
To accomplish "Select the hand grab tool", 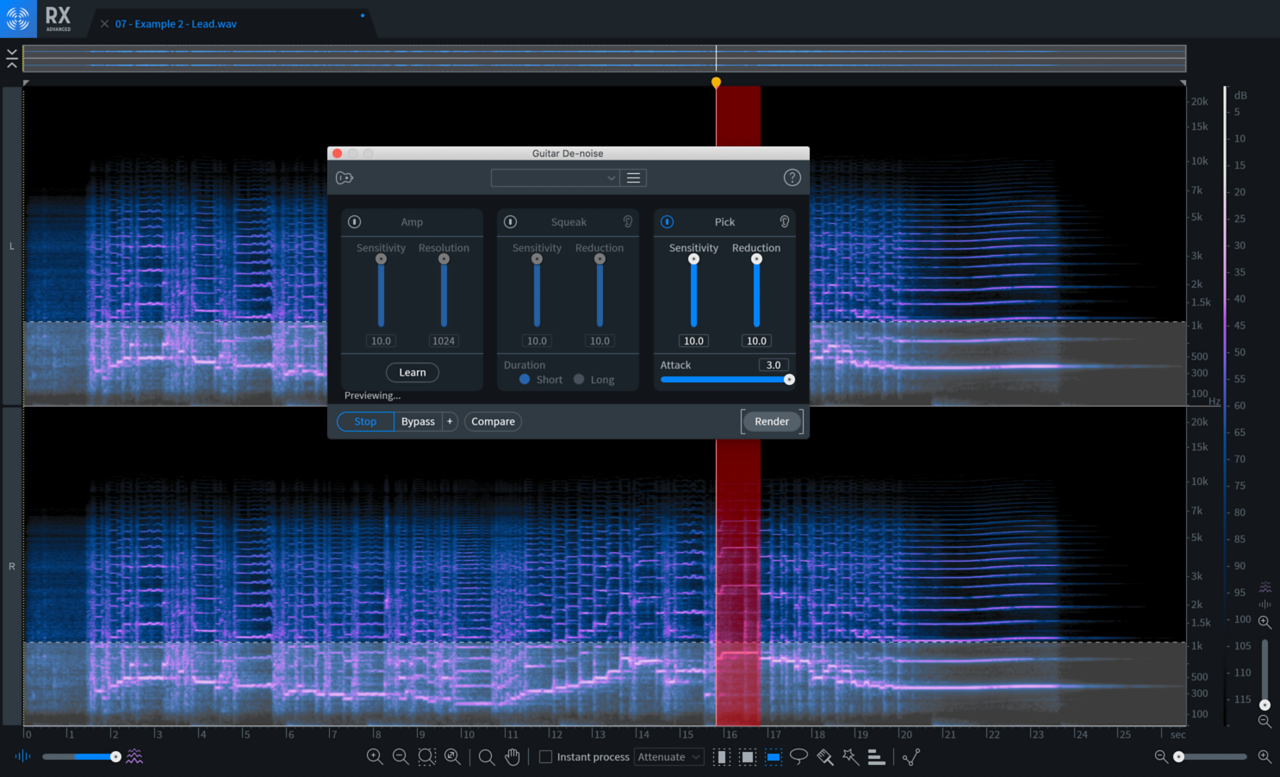I will point(512,757).
